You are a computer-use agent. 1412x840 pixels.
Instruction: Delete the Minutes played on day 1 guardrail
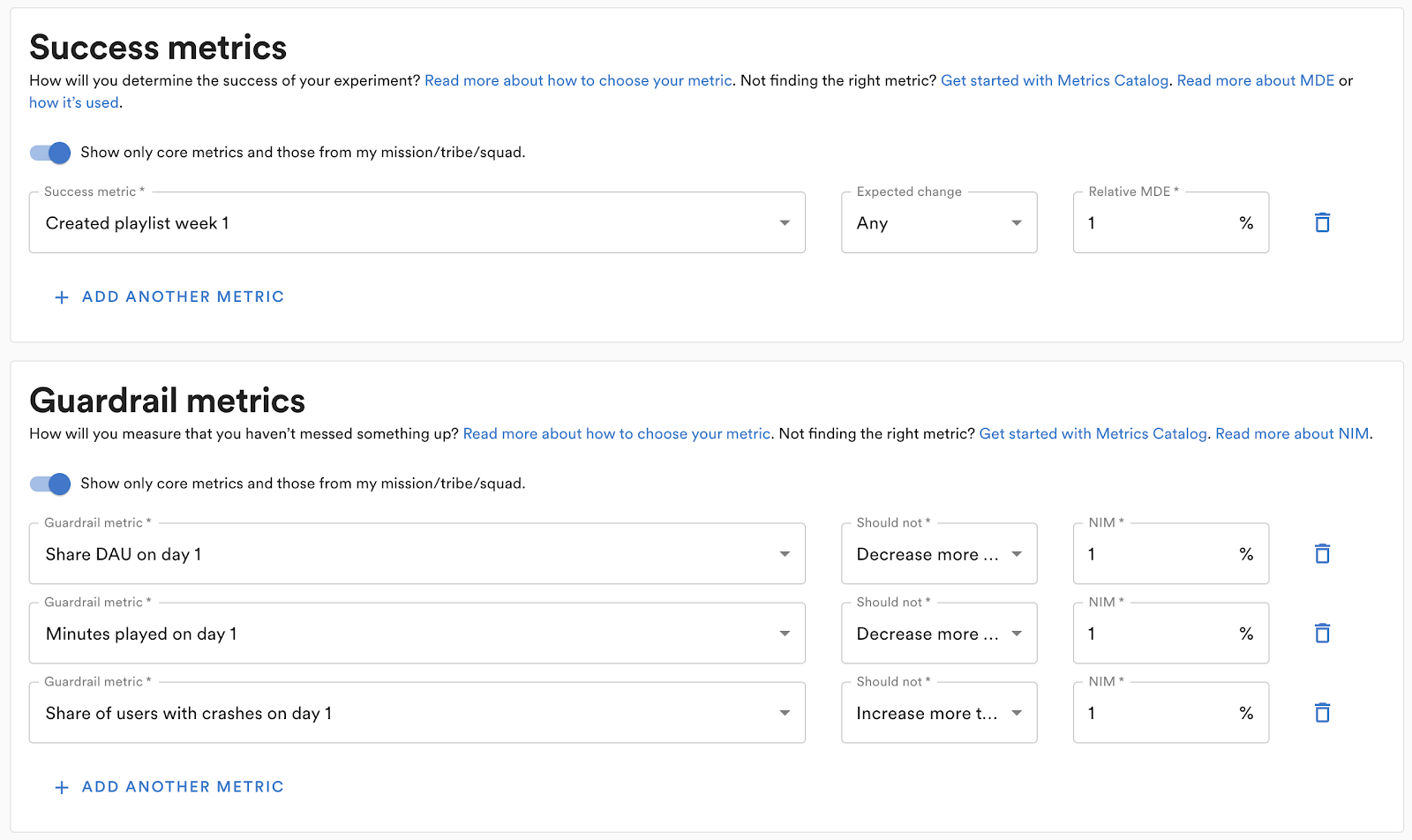[x=1322, y=634]
